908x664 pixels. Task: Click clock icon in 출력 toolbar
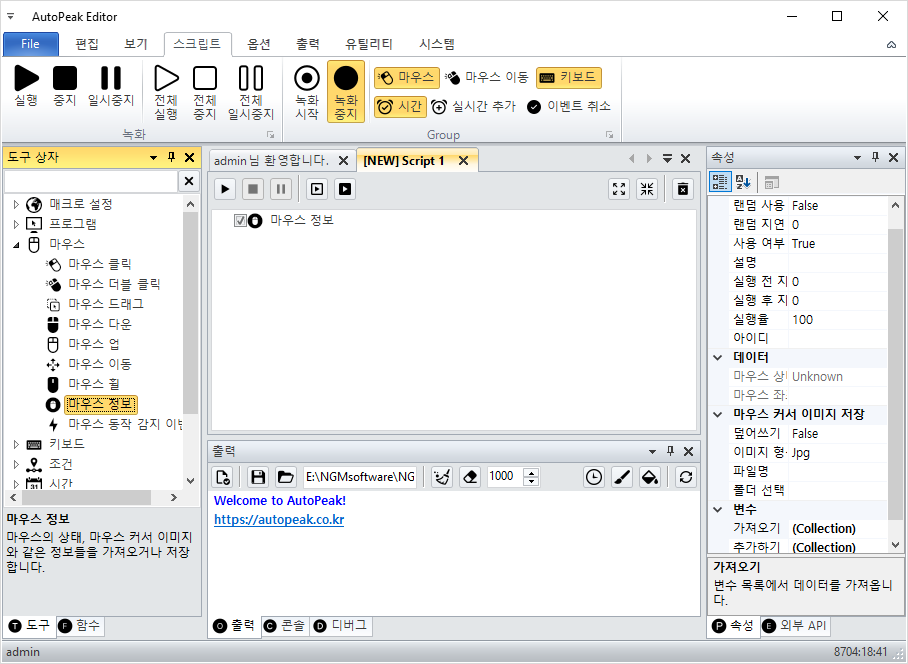tap(594, 477)
